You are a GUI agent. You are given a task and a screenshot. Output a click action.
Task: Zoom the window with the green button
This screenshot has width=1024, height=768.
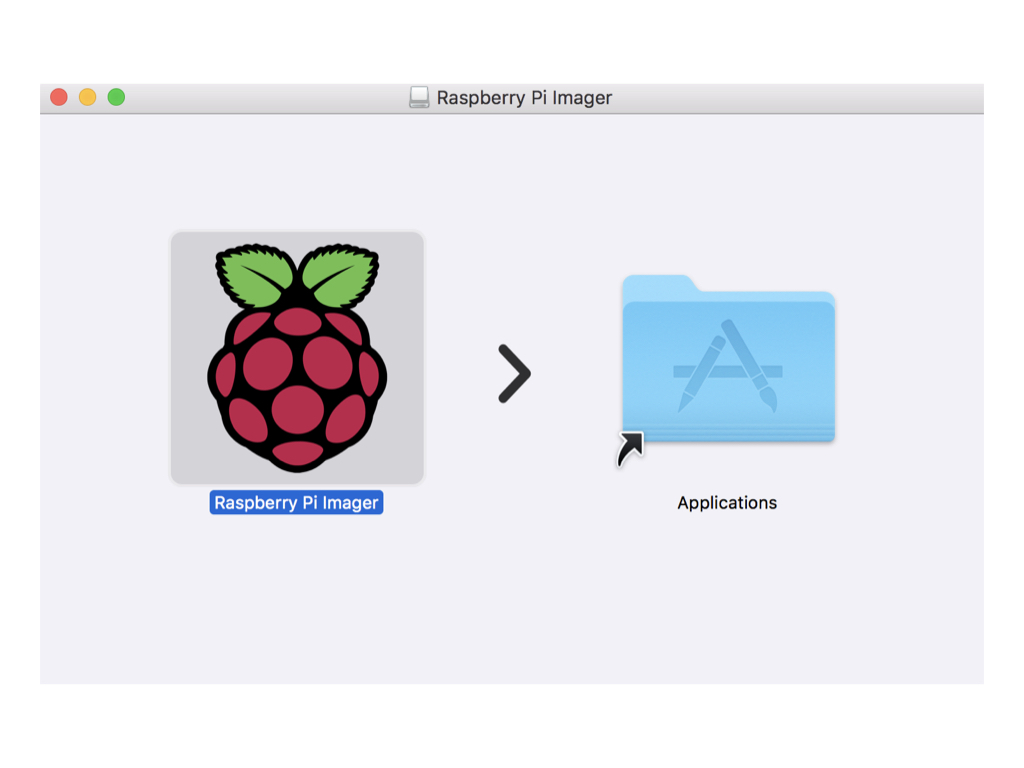(116, 97)
